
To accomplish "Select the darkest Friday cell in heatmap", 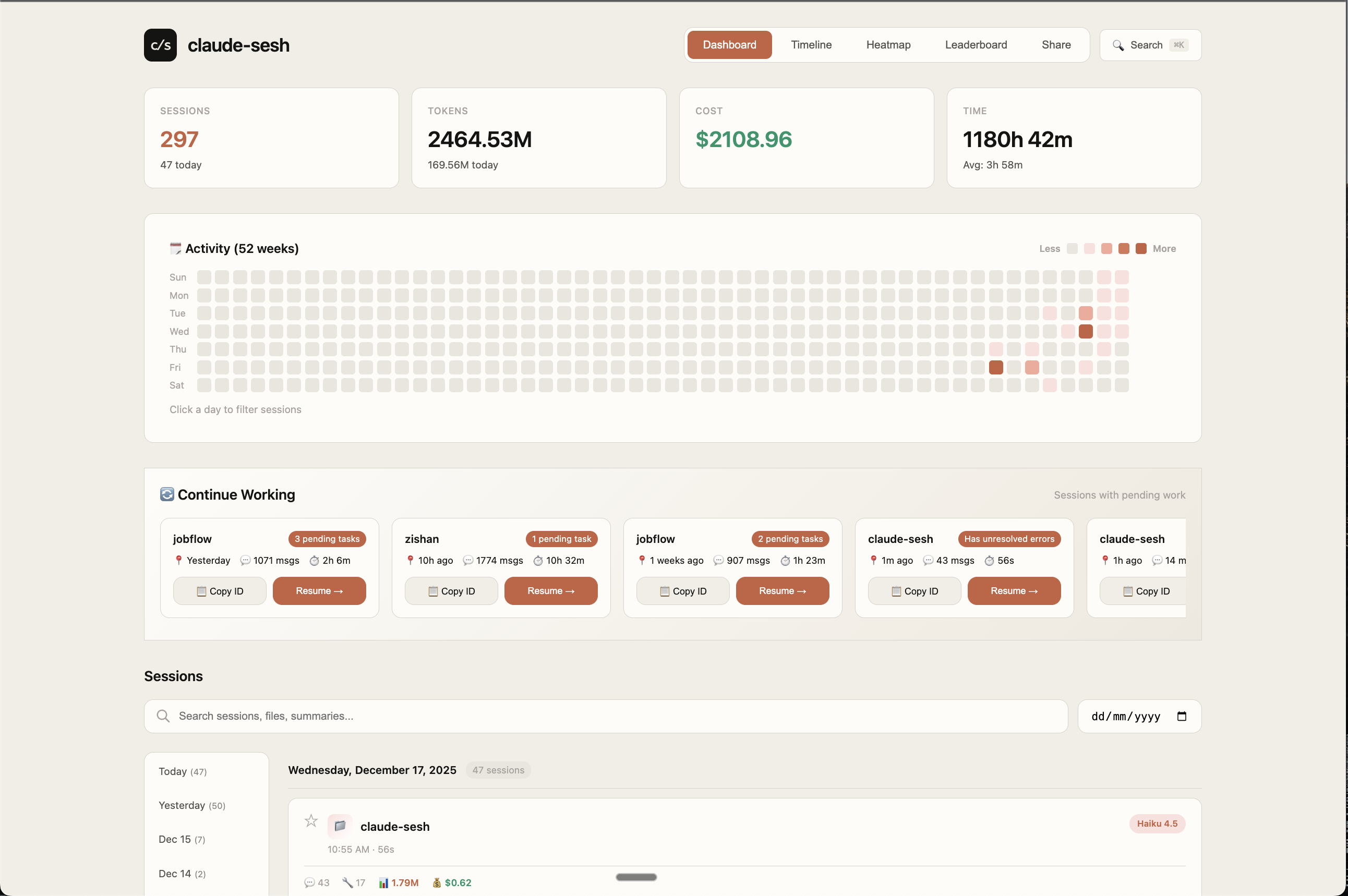I will coord(996,368).
